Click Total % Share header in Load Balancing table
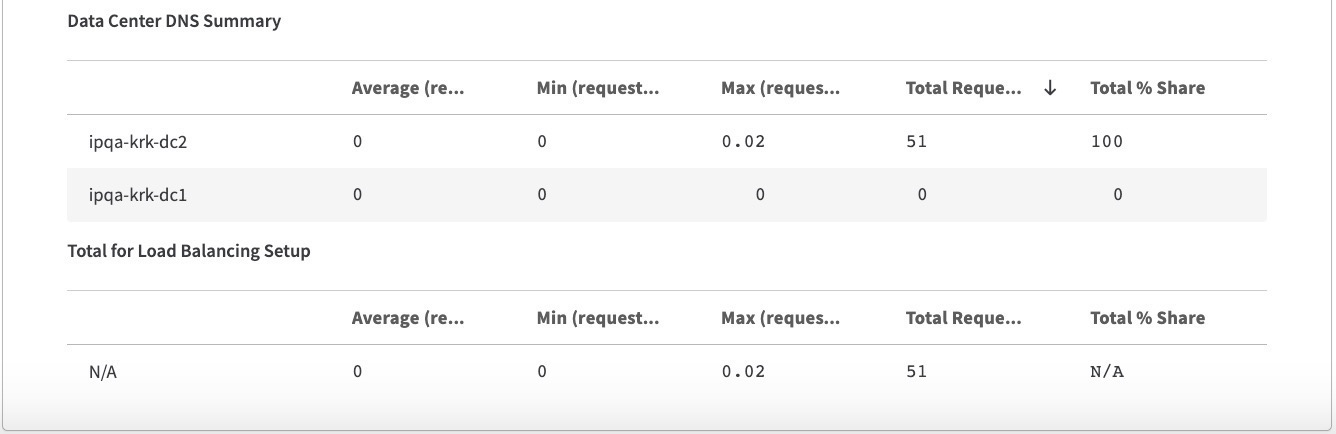The height and width of the screenshot is (434, 1336). 1147,318
